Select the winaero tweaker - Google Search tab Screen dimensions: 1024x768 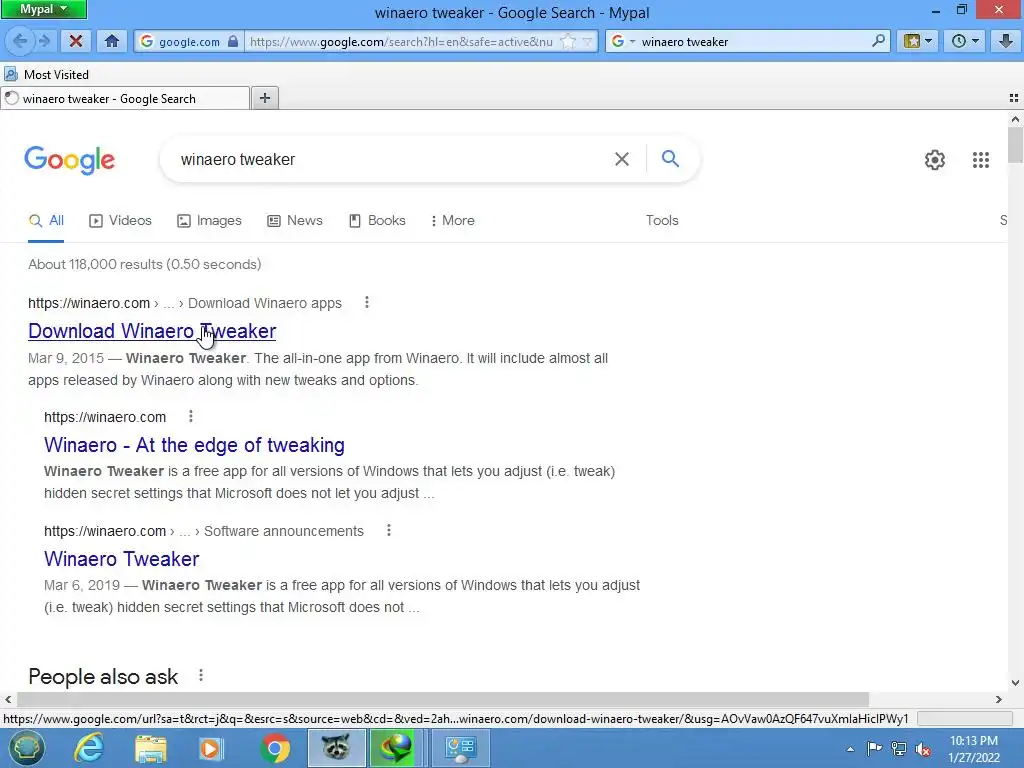125,99
